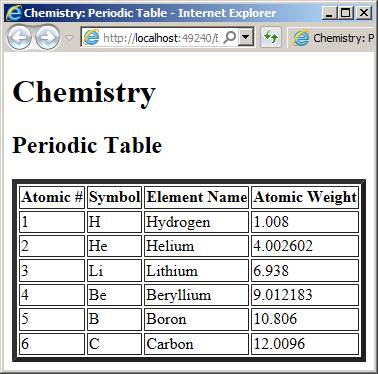Click the symbol H cell in Hydrogen row

coord(115,222)
